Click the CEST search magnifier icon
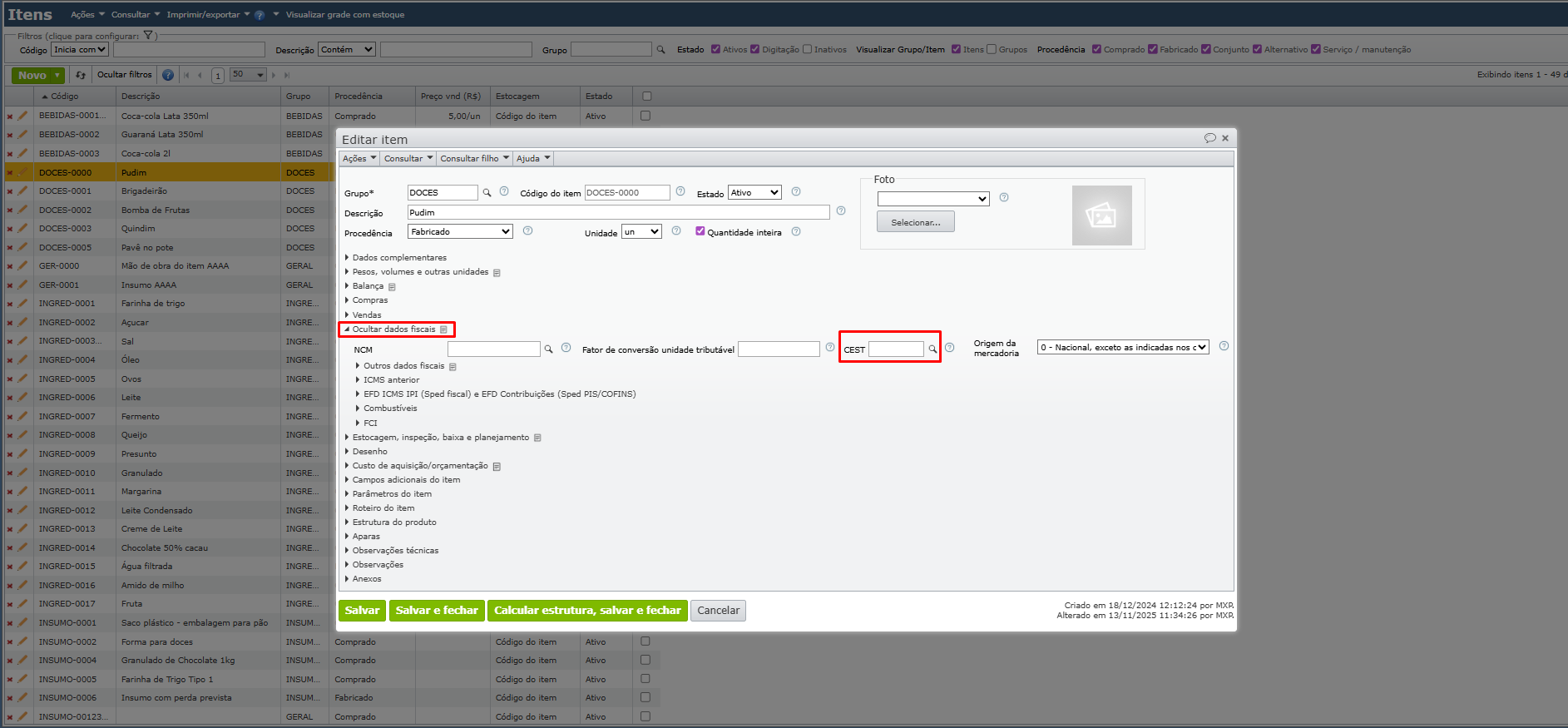This screenshot has width=1568, height=728. [x=932, y=349]
